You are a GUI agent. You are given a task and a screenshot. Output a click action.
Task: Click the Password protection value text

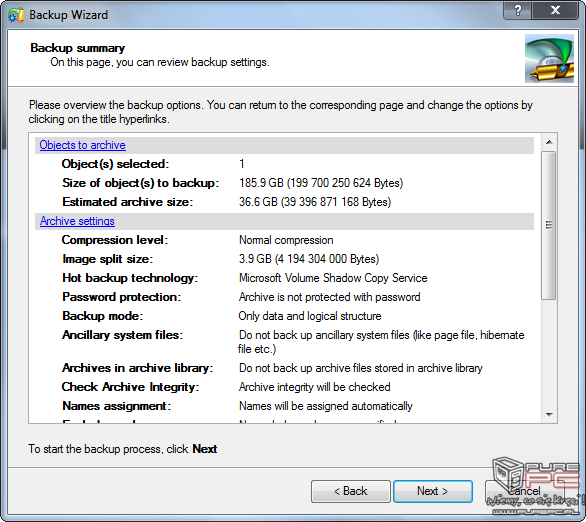point(329,297)
